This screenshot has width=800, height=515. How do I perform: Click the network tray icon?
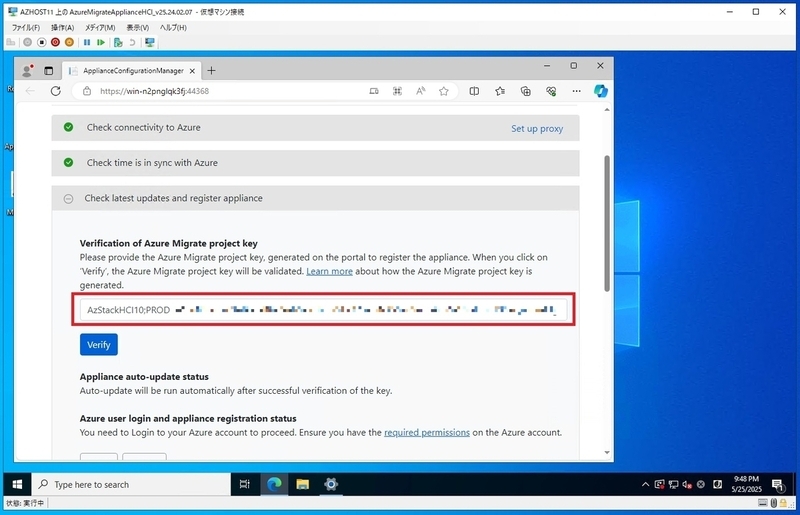coord(673,484)
